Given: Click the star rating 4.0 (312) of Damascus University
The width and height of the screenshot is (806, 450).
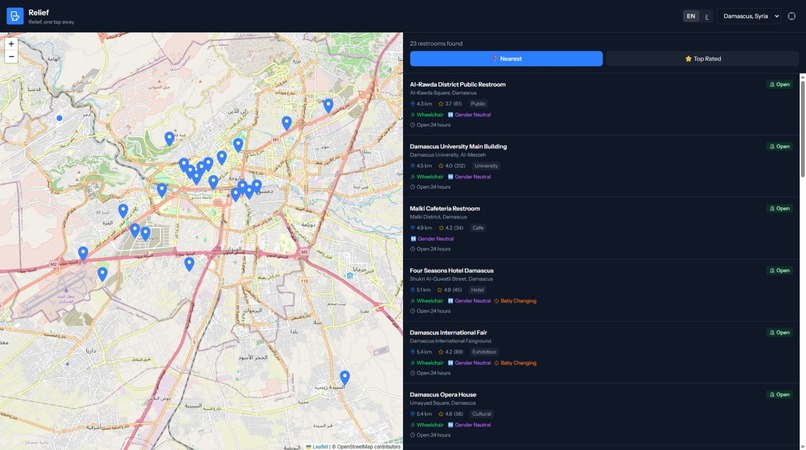Looking at the screenshot, I should [452, 166].
